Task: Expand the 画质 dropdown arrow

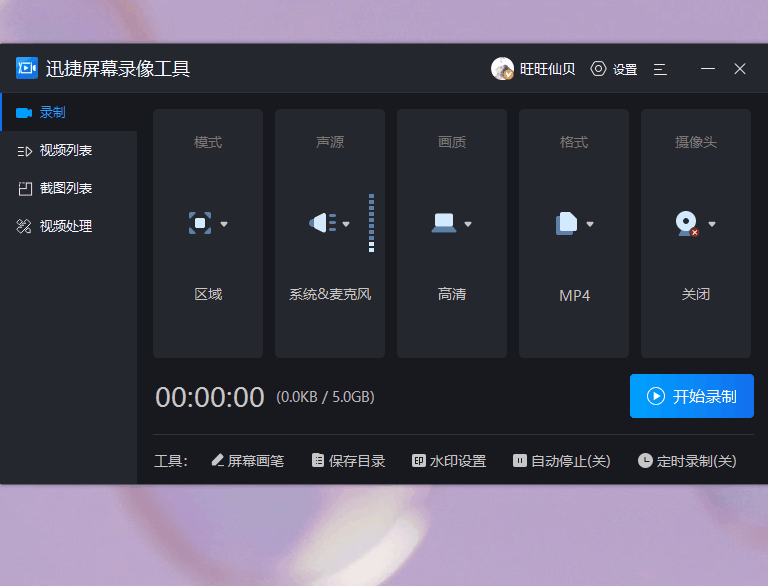Action: click(468, 224)
